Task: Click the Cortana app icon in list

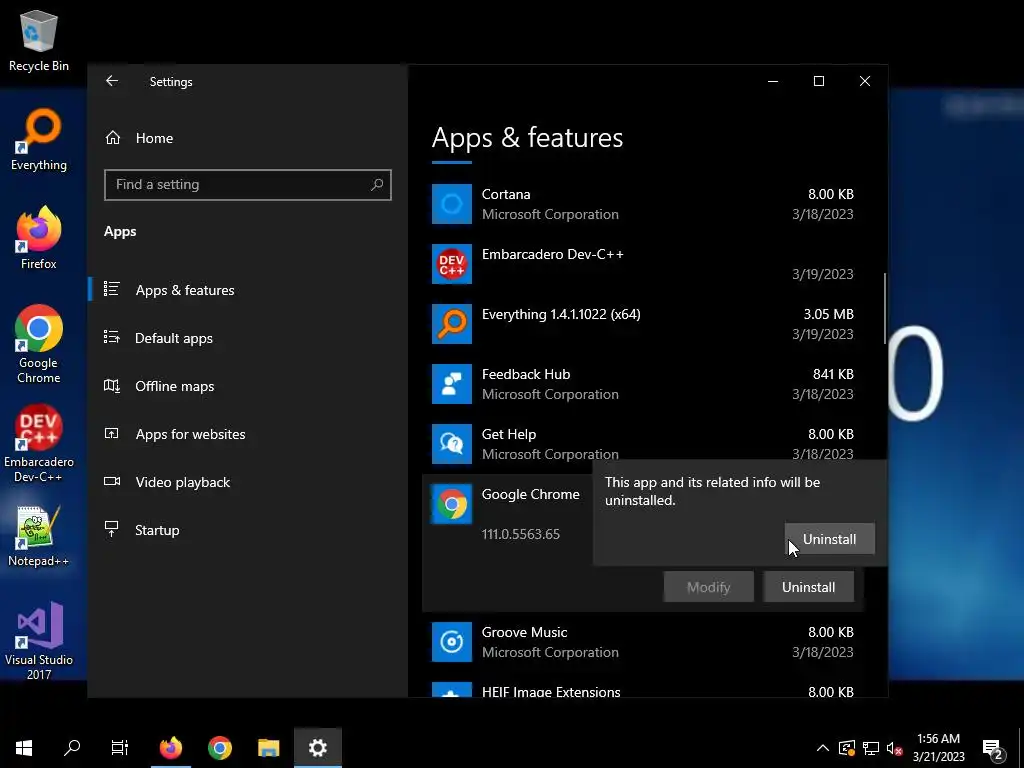Action: click(452, 204)
